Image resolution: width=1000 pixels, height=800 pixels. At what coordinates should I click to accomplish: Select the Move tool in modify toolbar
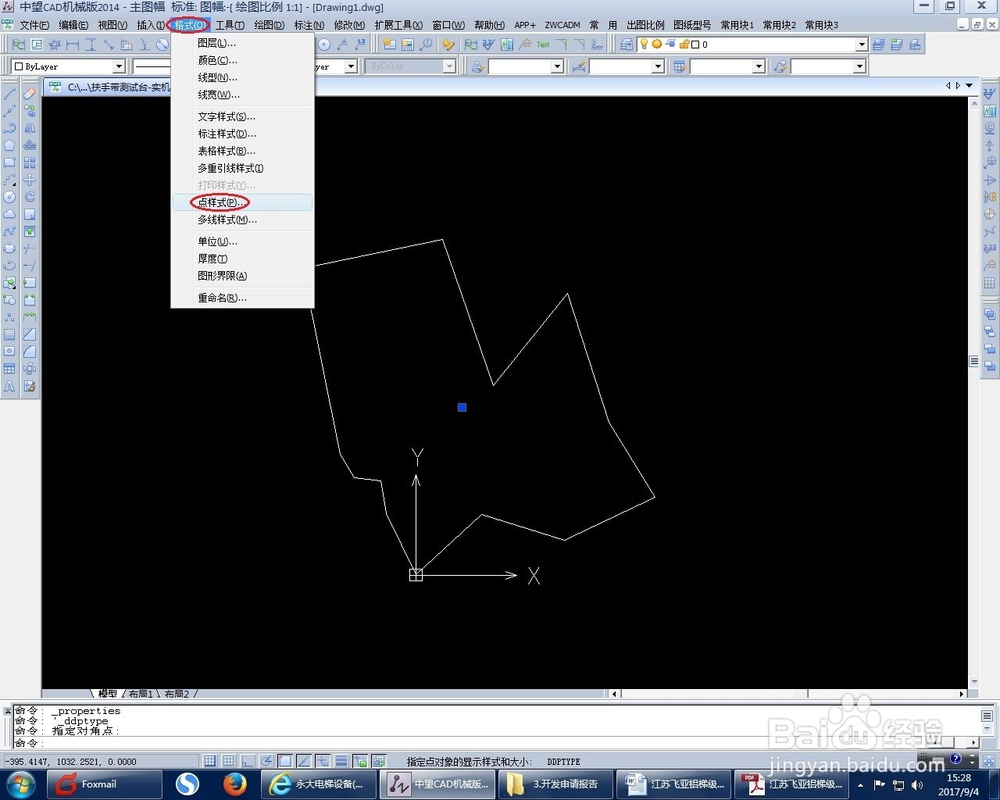click(x=29, y=180)
